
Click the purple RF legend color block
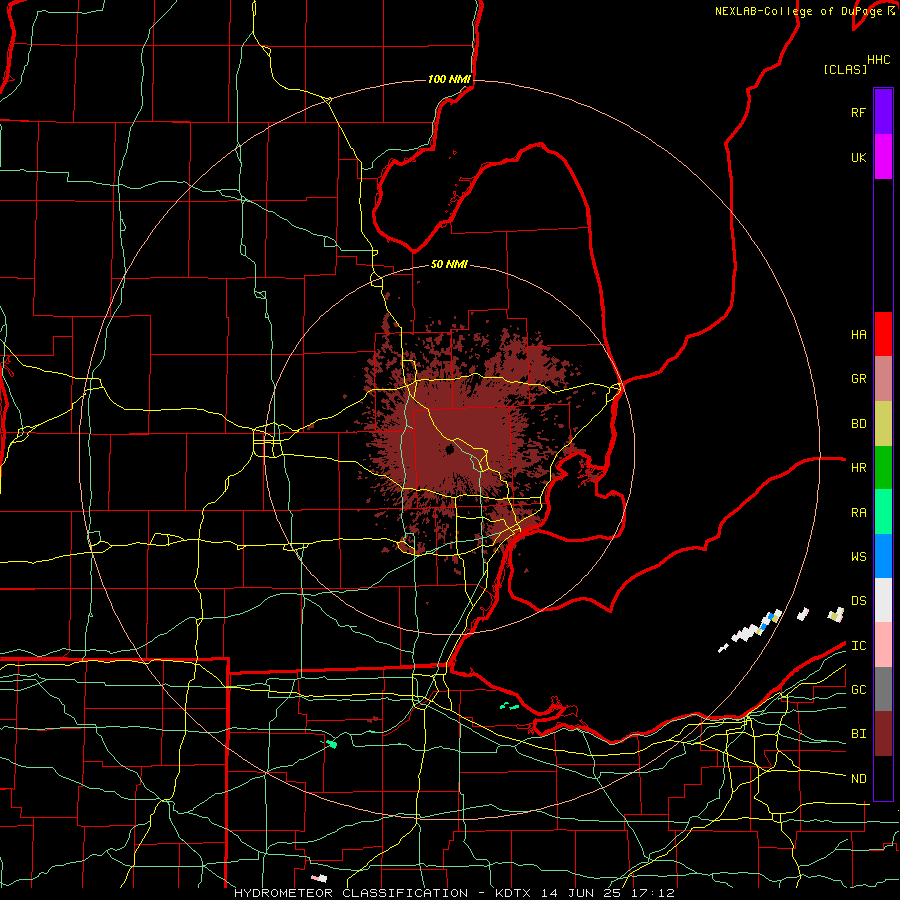point(883,112)
